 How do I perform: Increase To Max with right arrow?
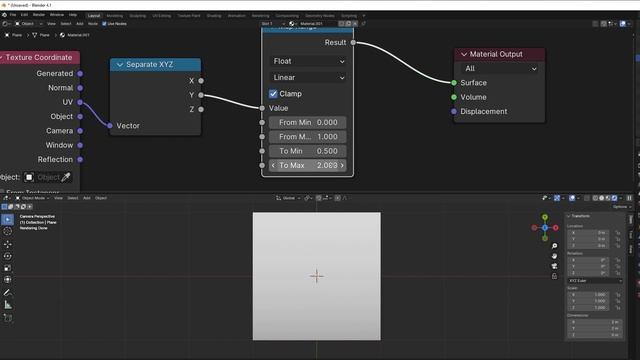tap(342, 165)
